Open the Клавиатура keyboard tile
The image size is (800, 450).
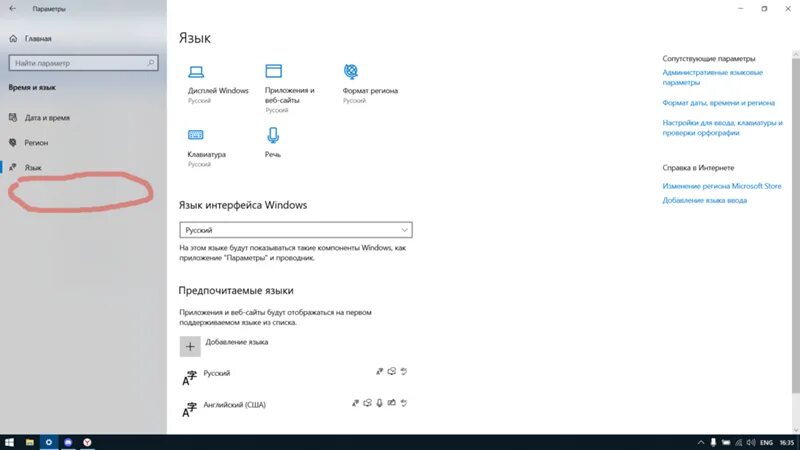[x=206, y=148]
